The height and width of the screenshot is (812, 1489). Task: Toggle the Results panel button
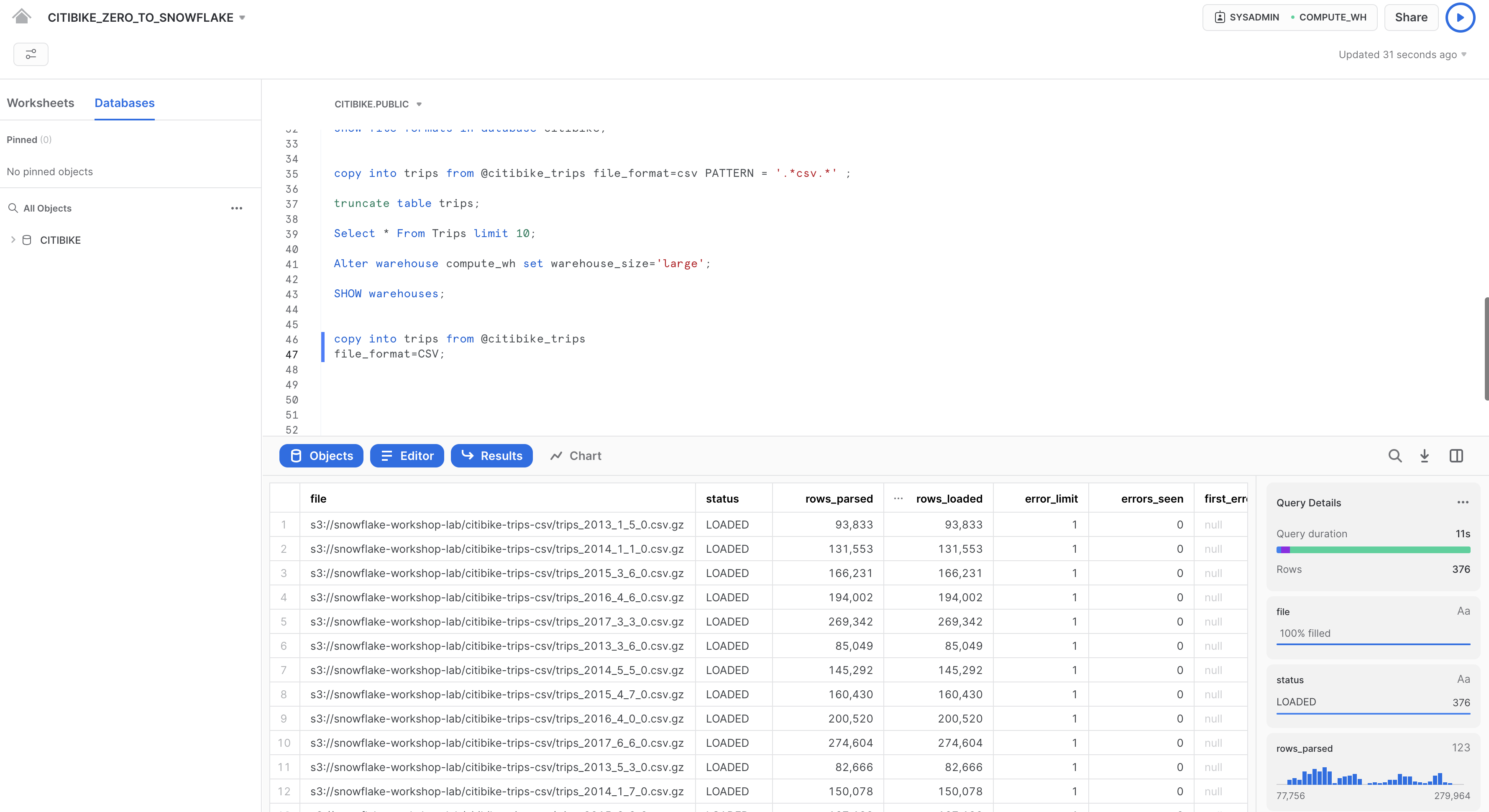point(491,456)
